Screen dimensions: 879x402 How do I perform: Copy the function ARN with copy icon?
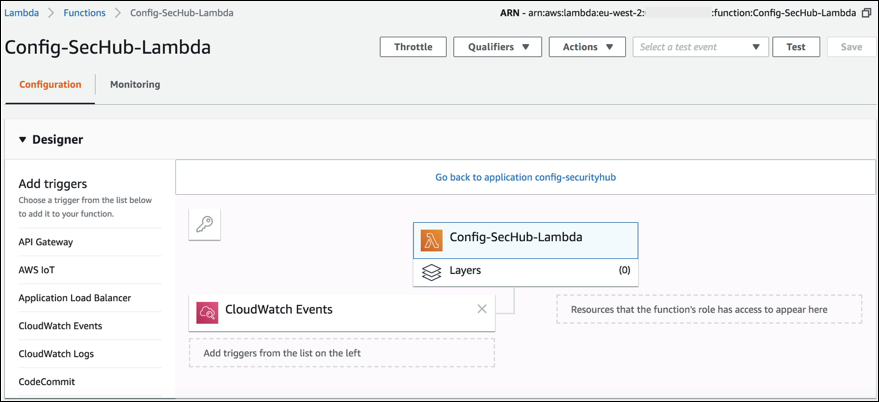(867, 13)
